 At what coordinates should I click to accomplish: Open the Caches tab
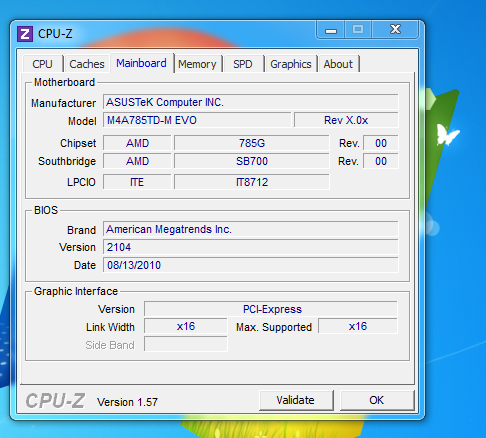click(87, 64)
